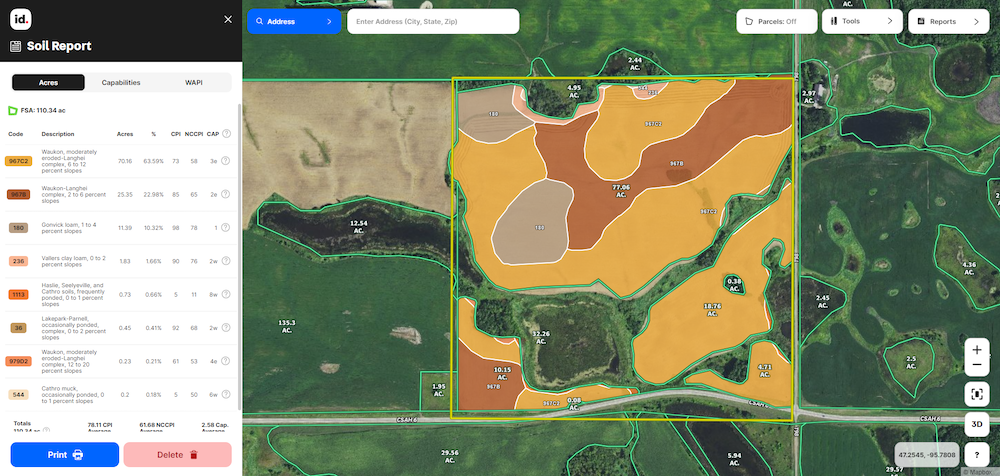Delete the soil report

click(177, 455)
